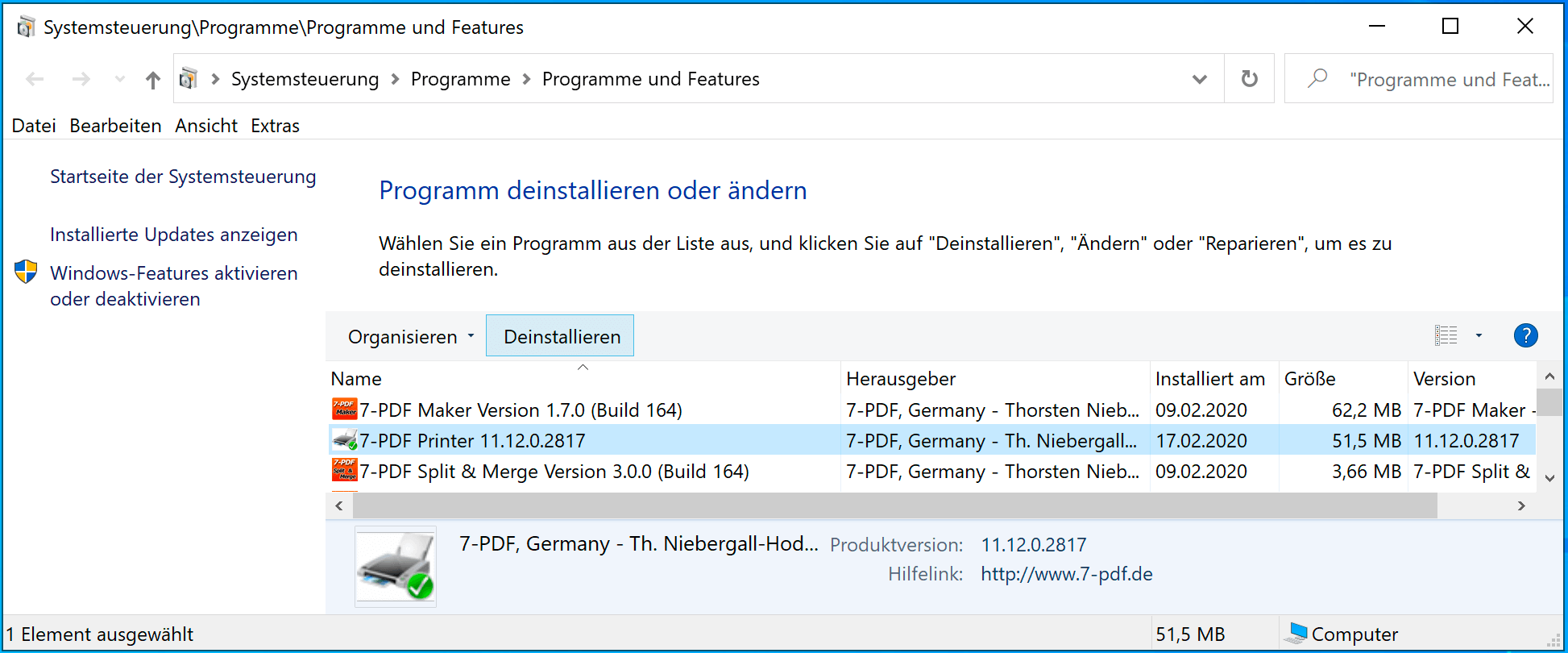Click the Deinstallieren button
The width and height of the screenshot is (1568, 653).
tap(561, 335)
